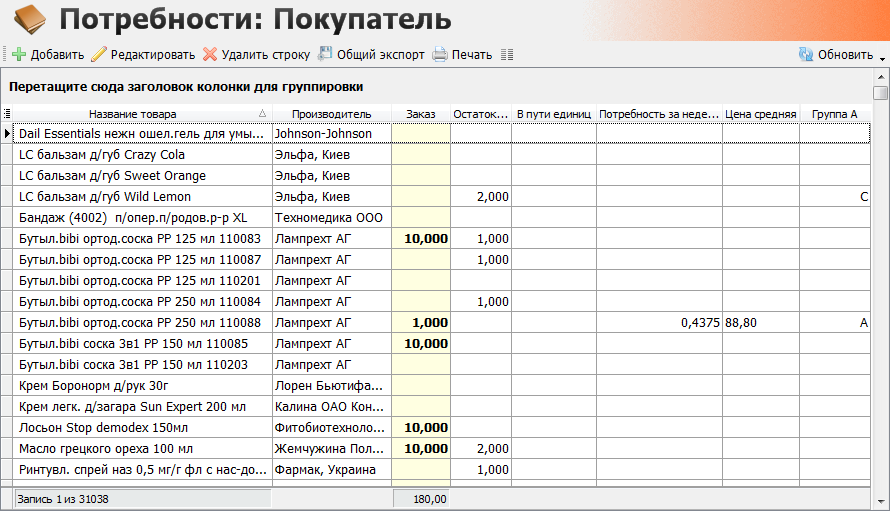The width and height of the screenshot is (890, 511).
Task: Click the Группа А column header
Action: (x=835, y=114)
